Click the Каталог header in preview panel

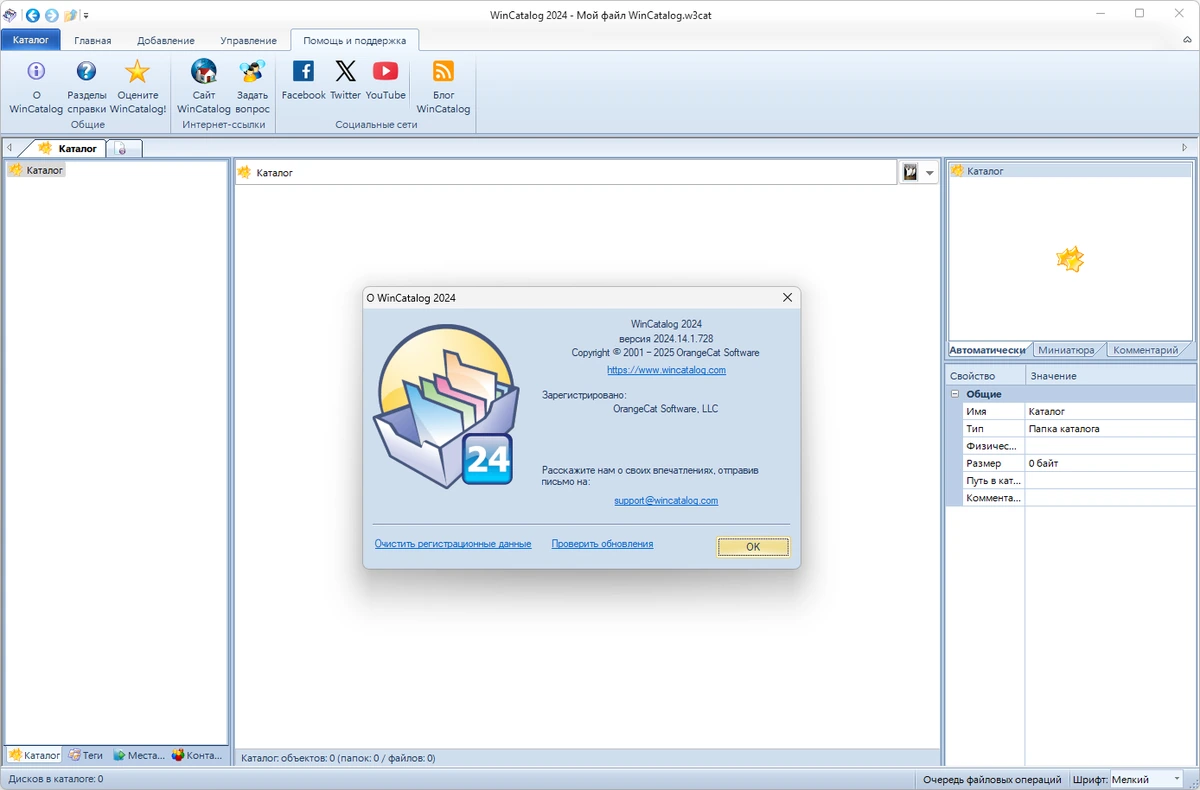click(x=1070, y=171)
